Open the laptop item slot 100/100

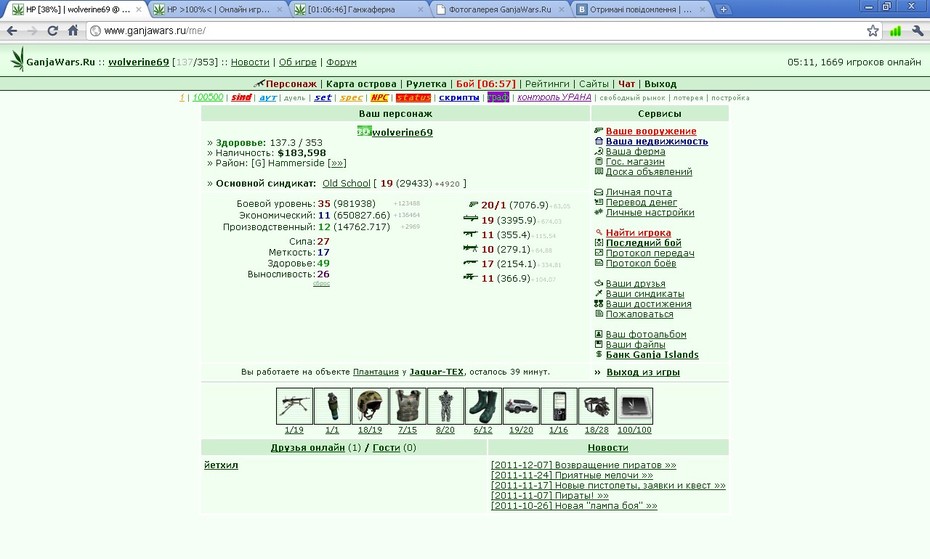(x=635, y=406)
